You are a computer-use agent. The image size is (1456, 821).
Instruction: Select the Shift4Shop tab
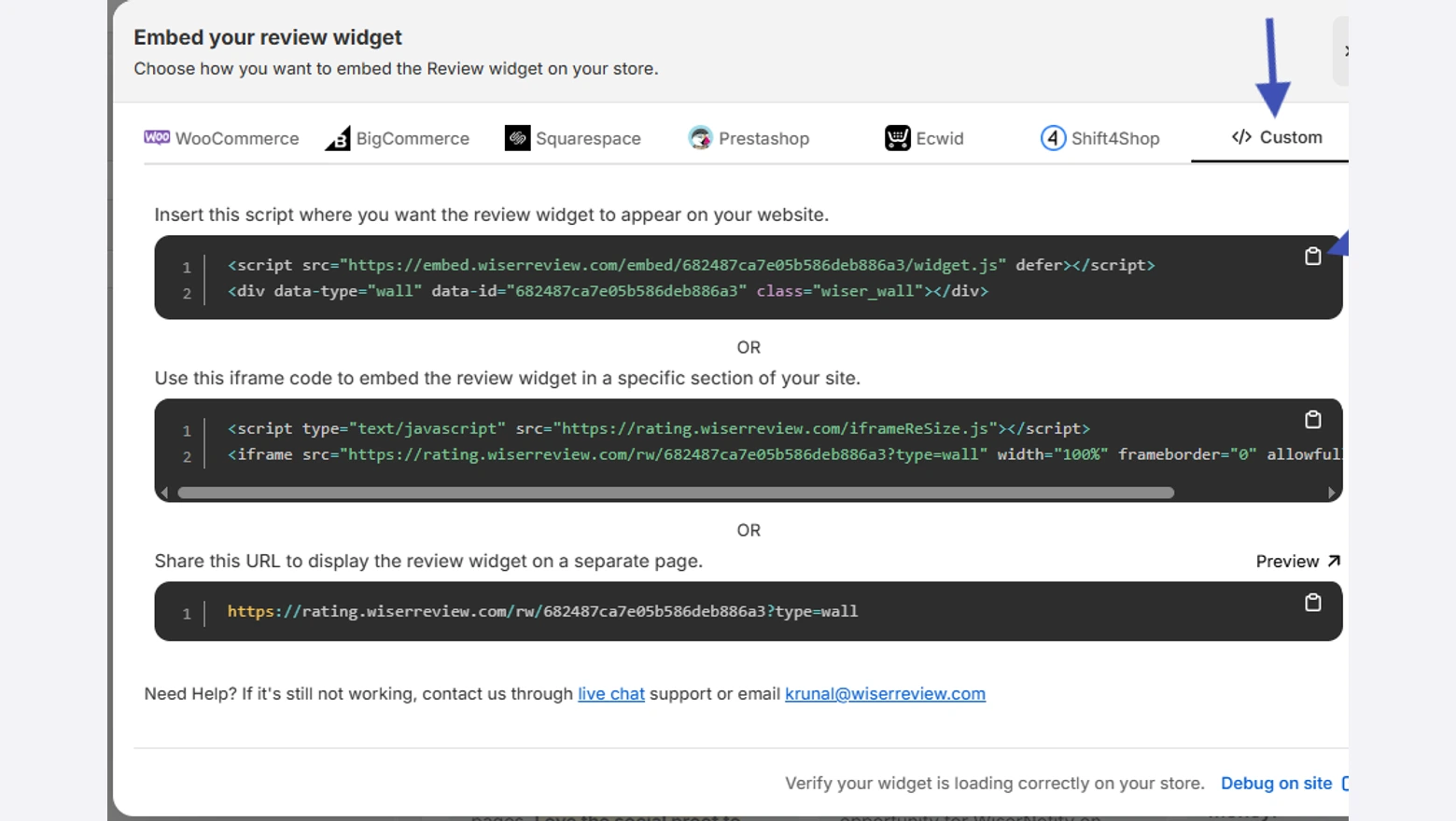(x=1099, y=138)
